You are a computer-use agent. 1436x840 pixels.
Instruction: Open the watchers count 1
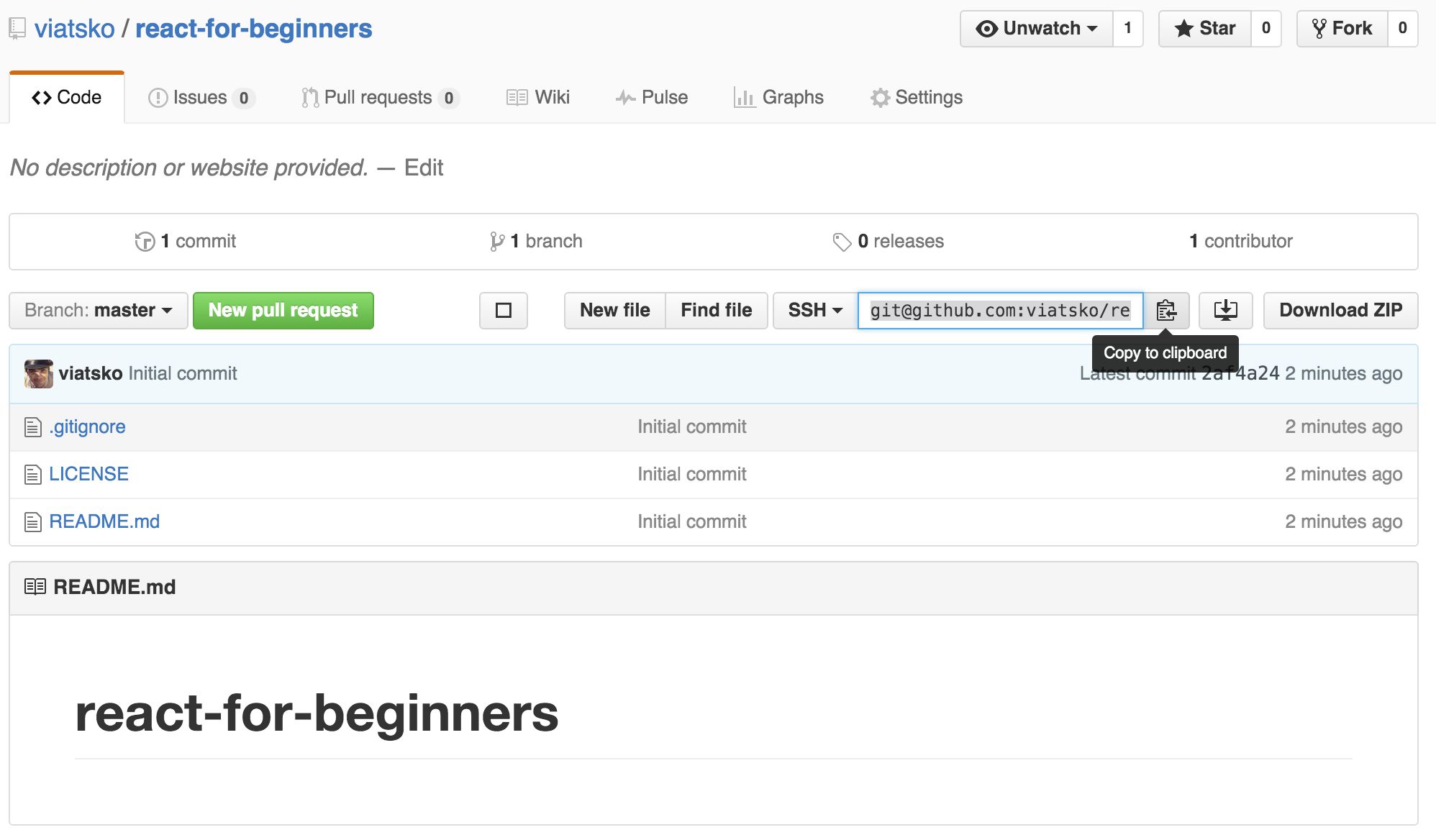point(1128,29)
